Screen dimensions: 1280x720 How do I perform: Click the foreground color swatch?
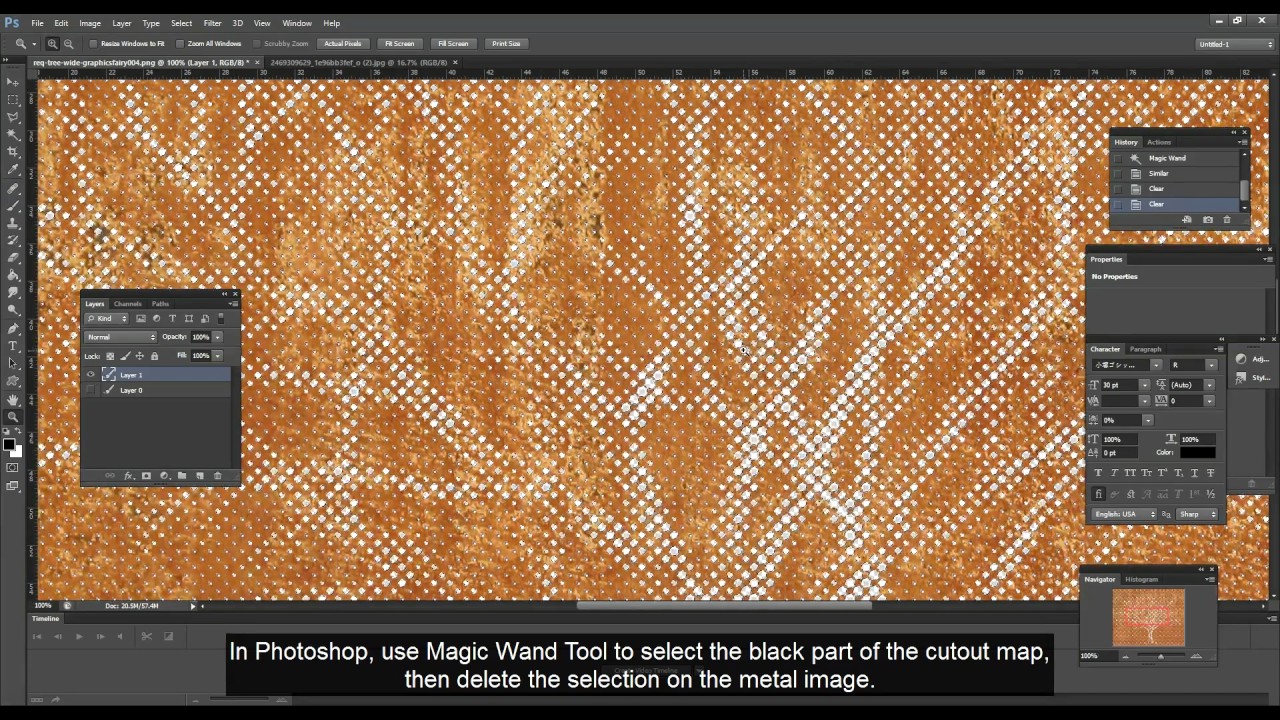coord(9,445)
